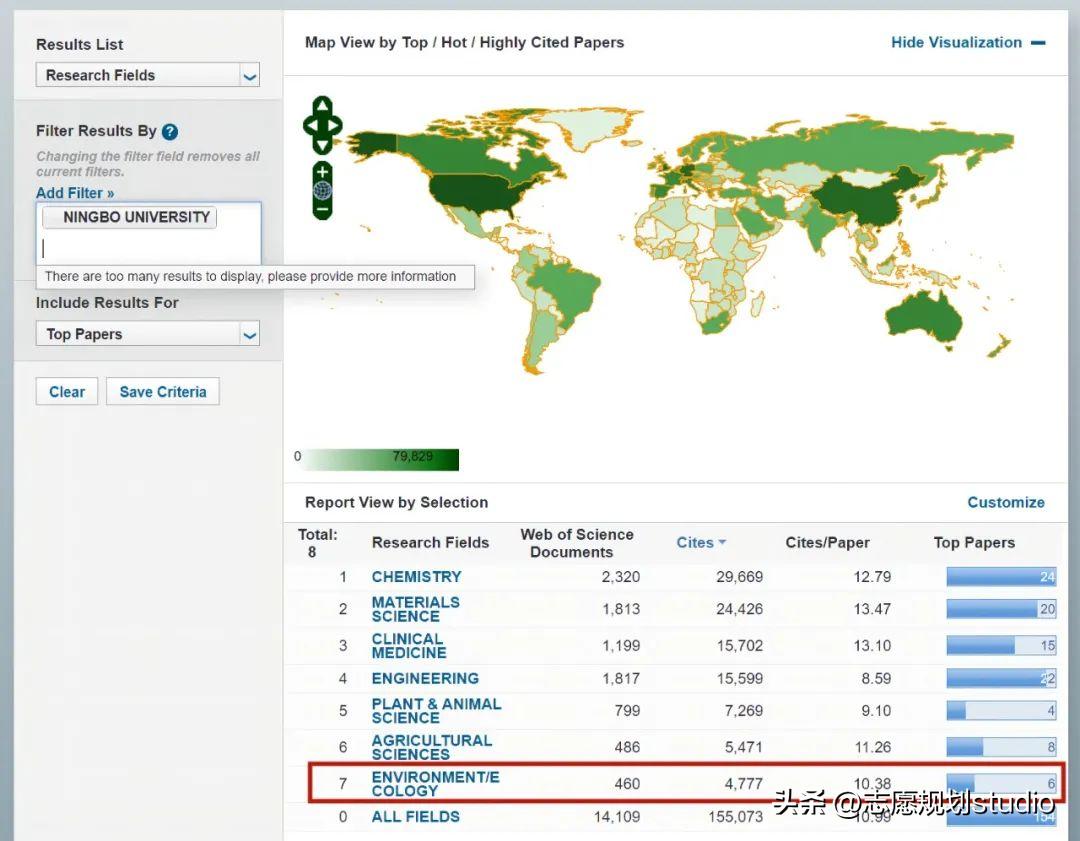Zoom out on the world map
The width and height of the screenshot is (1080, 841).
click(x=322, y=210)
